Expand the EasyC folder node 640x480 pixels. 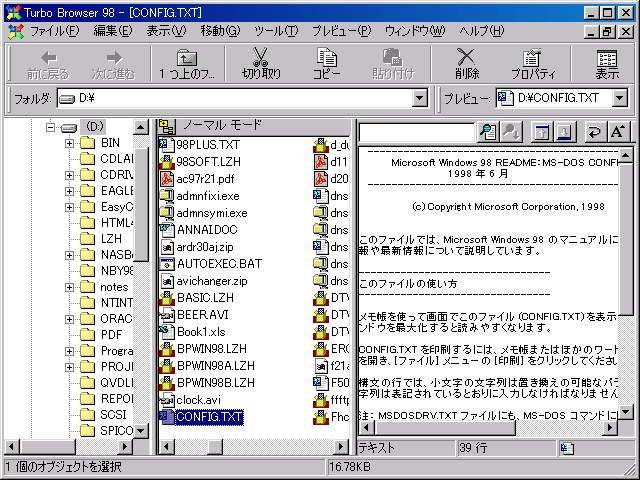(69, 207)
